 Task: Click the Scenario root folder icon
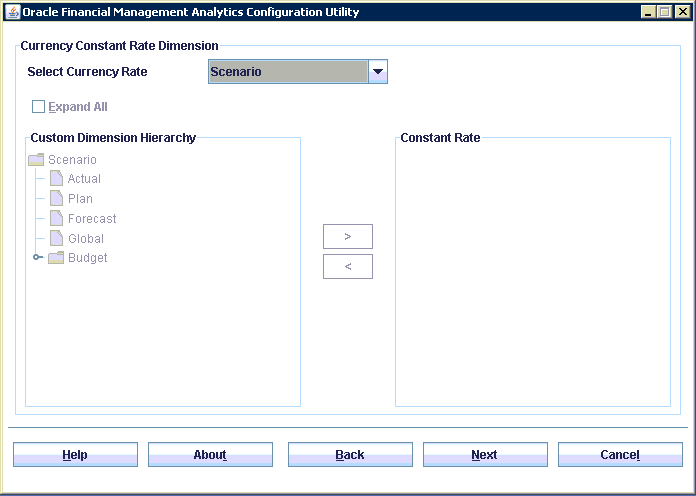click(36, 159)
